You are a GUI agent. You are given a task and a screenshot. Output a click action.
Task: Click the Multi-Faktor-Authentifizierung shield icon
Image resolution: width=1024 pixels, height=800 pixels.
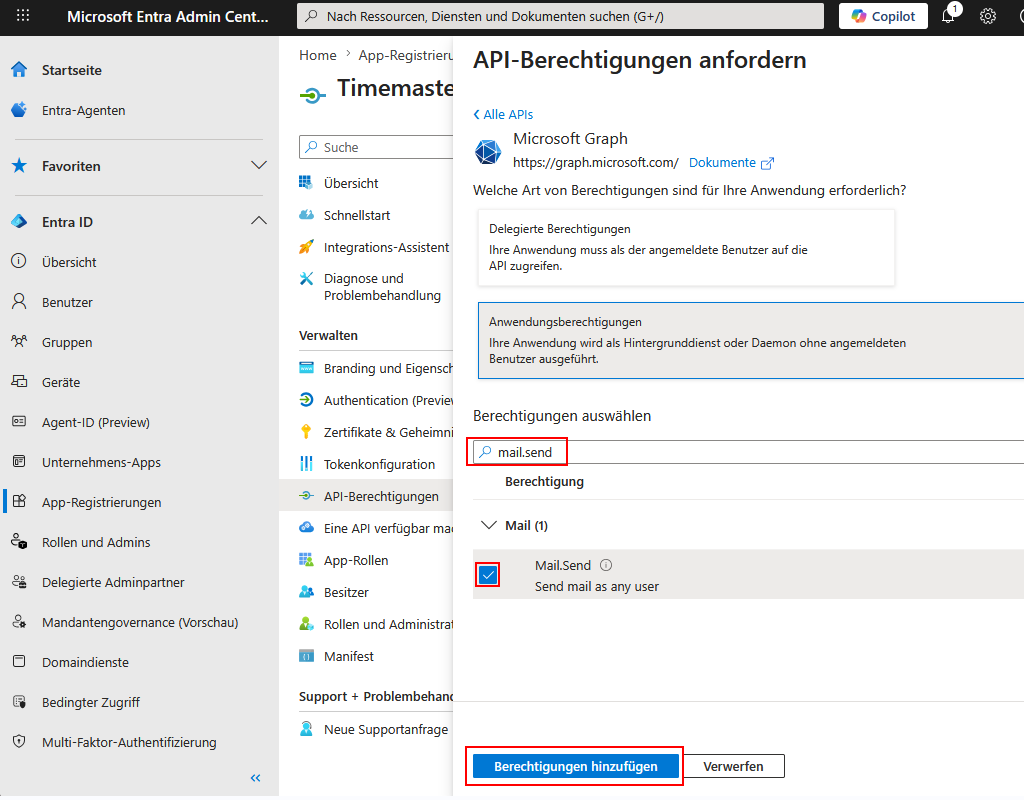(19, 742)
